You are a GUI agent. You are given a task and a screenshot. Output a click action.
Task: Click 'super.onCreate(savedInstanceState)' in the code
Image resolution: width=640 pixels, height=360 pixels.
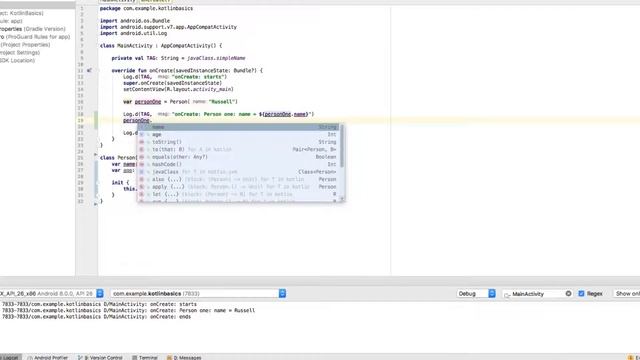(x=173, y=83)
